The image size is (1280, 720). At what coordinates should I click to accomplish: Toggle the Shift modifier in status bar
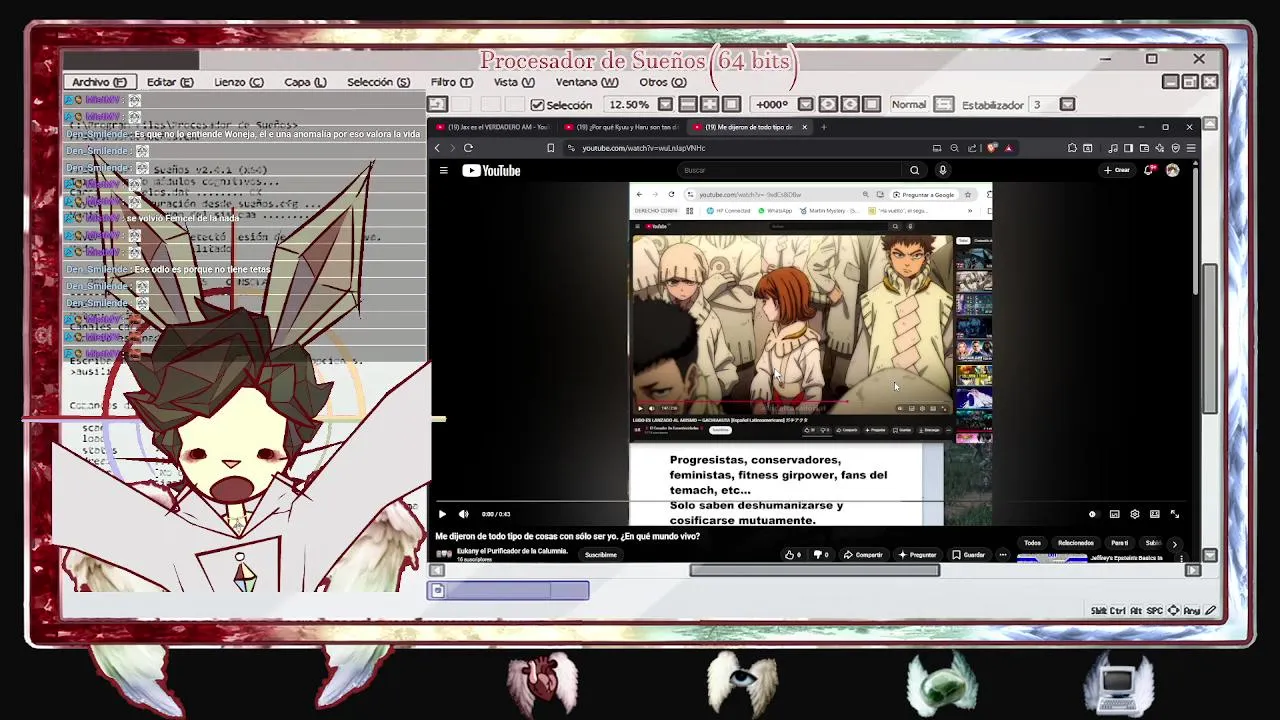[x=1100, y=611]
